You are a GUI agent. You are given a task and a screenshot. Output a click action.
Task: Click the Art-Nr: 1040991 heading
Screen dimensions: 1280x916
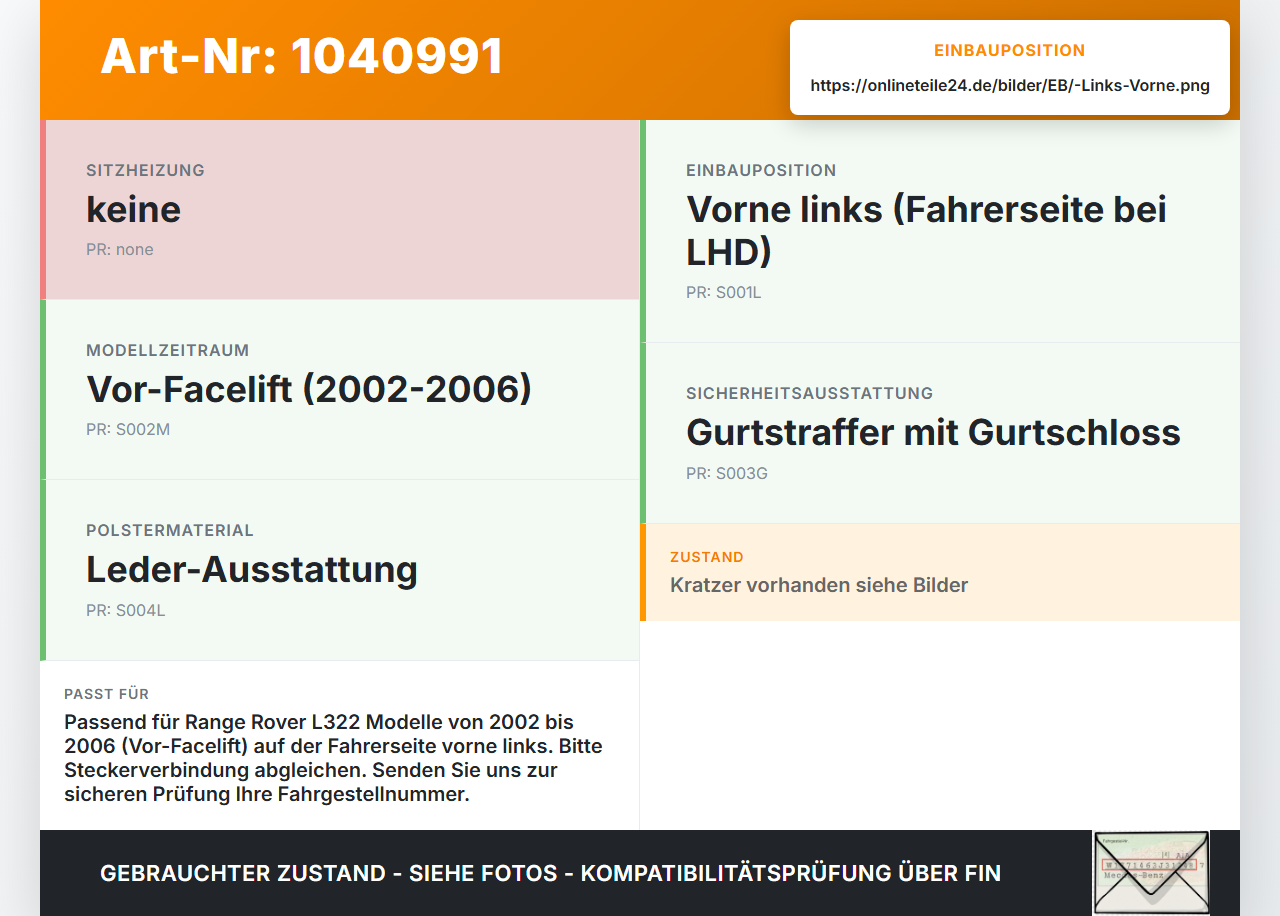(x=302, y=56)
